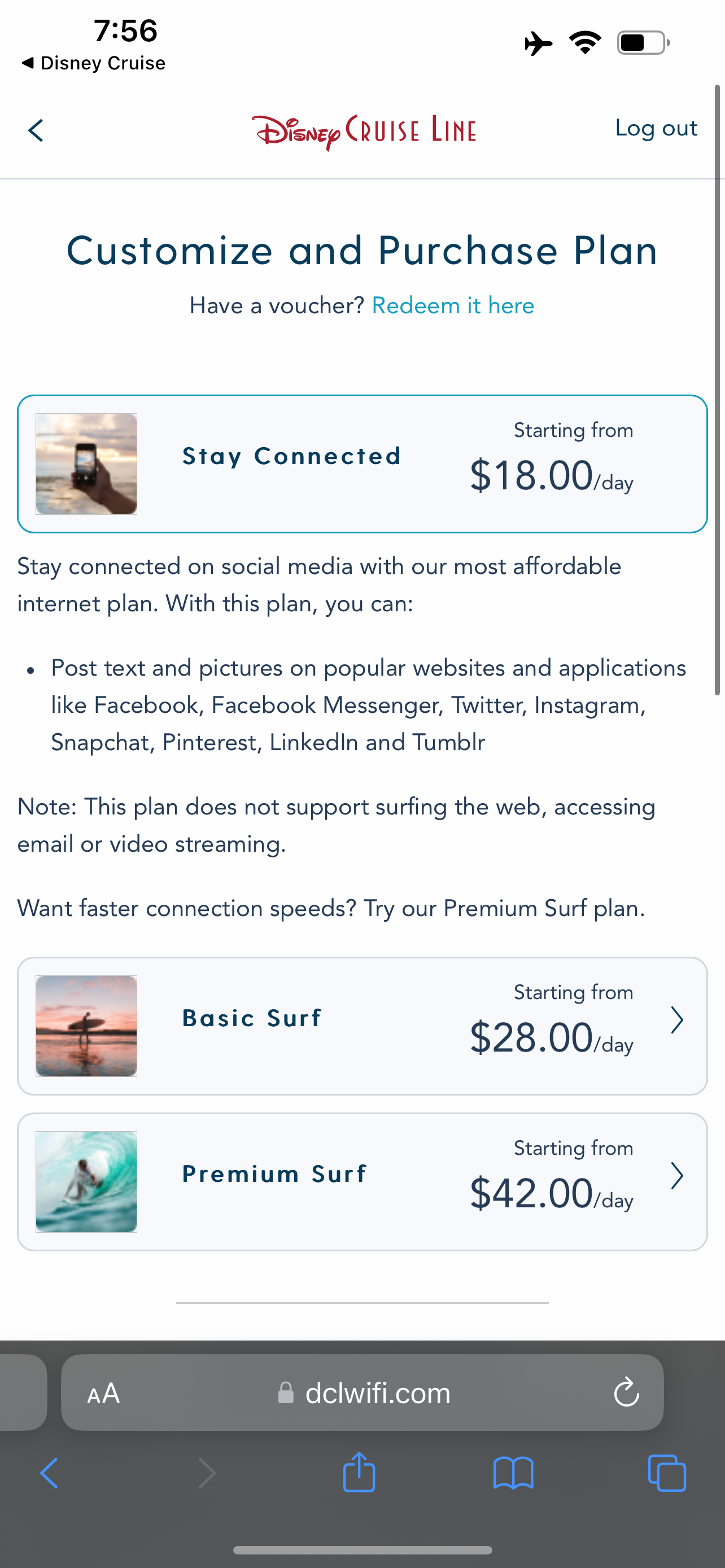The image size is (725, 1568).
Task: Tap the Disney Cruise Line logo
Action: 364,131
